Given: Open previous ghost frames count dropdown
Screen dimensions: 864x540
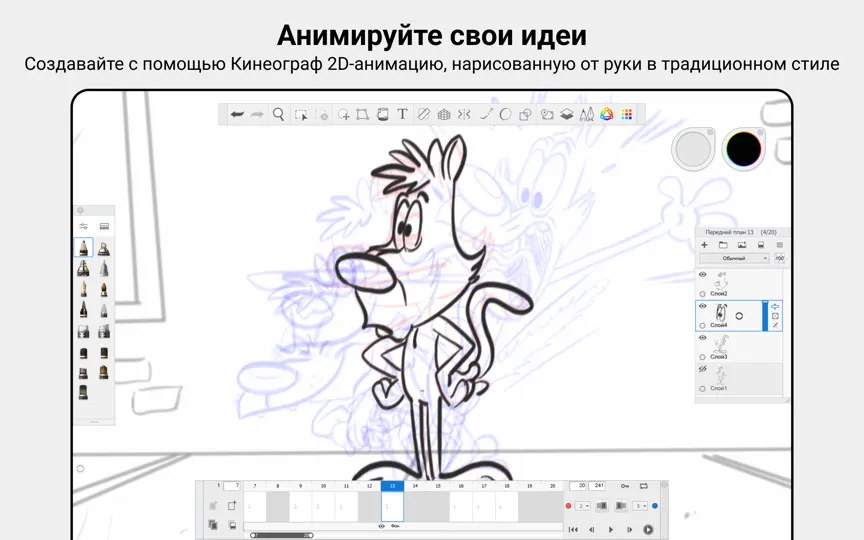Looking at the screenshot, I should 583,506.
